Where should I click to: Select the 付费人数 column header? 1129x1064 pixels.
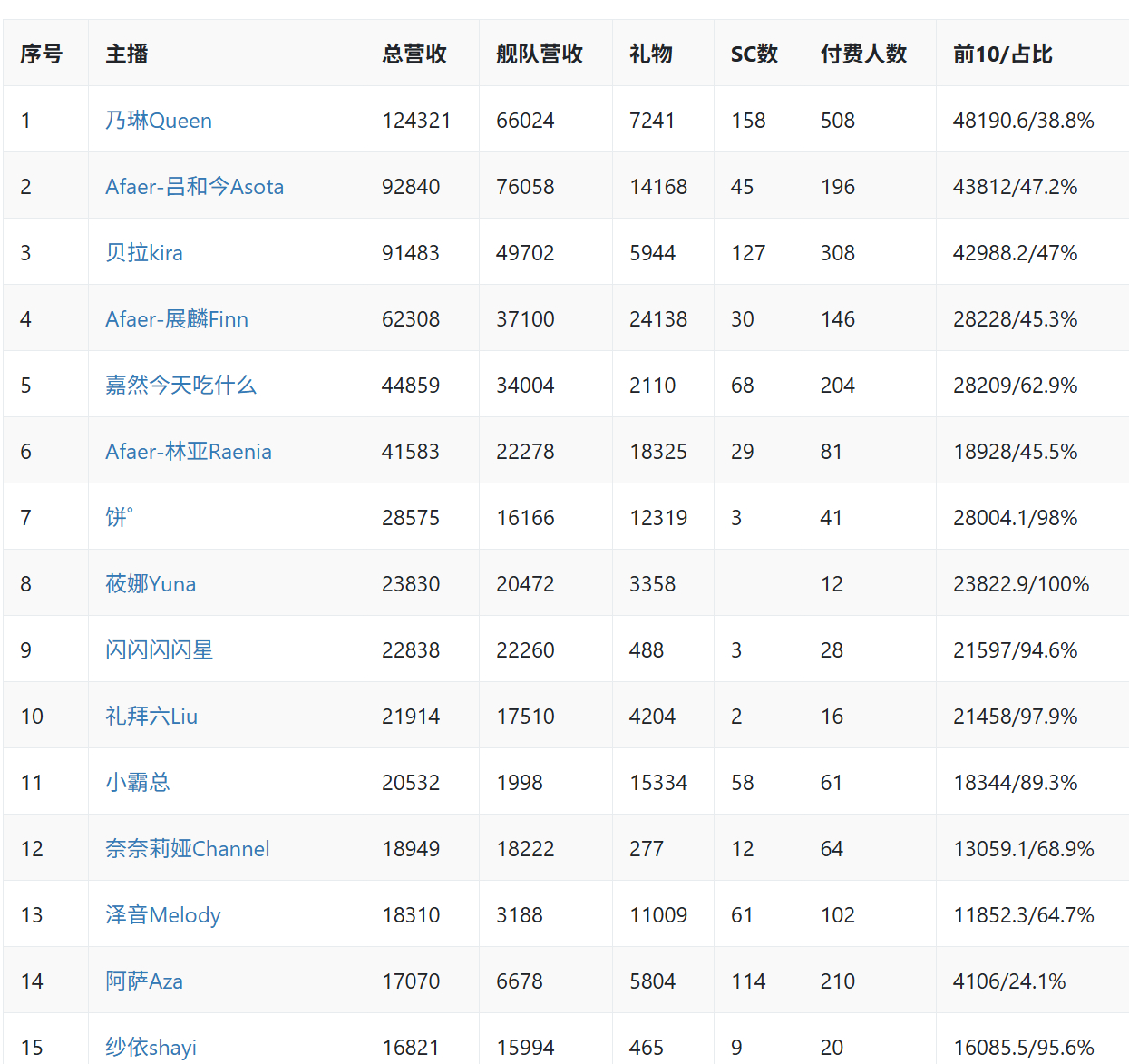(863, 54)
